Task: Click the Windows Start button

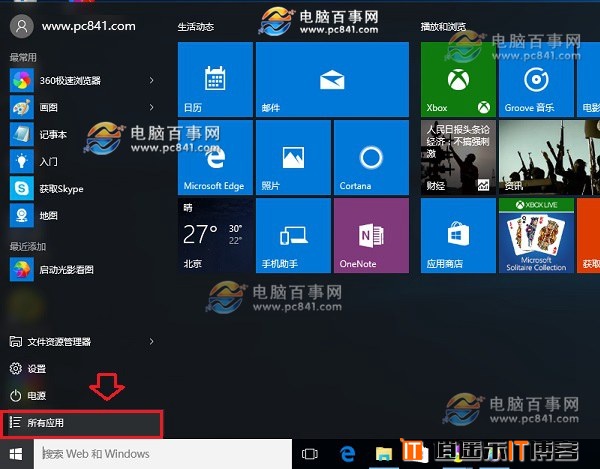Action: point(16,454)
